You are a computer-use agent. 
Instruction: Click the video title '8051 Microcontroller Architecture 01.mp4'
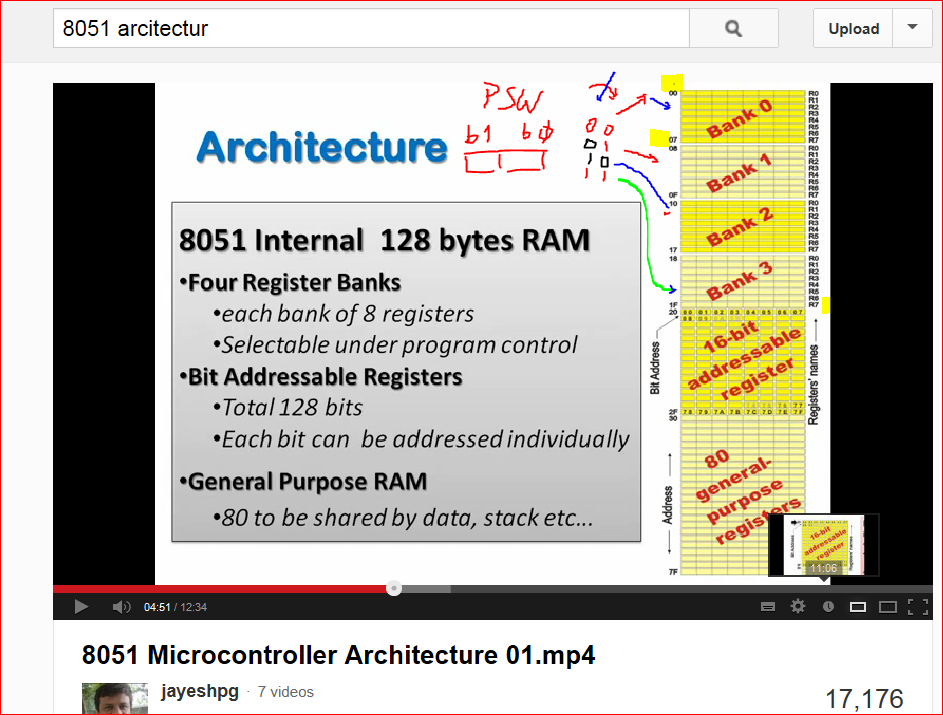pos(339,655)
